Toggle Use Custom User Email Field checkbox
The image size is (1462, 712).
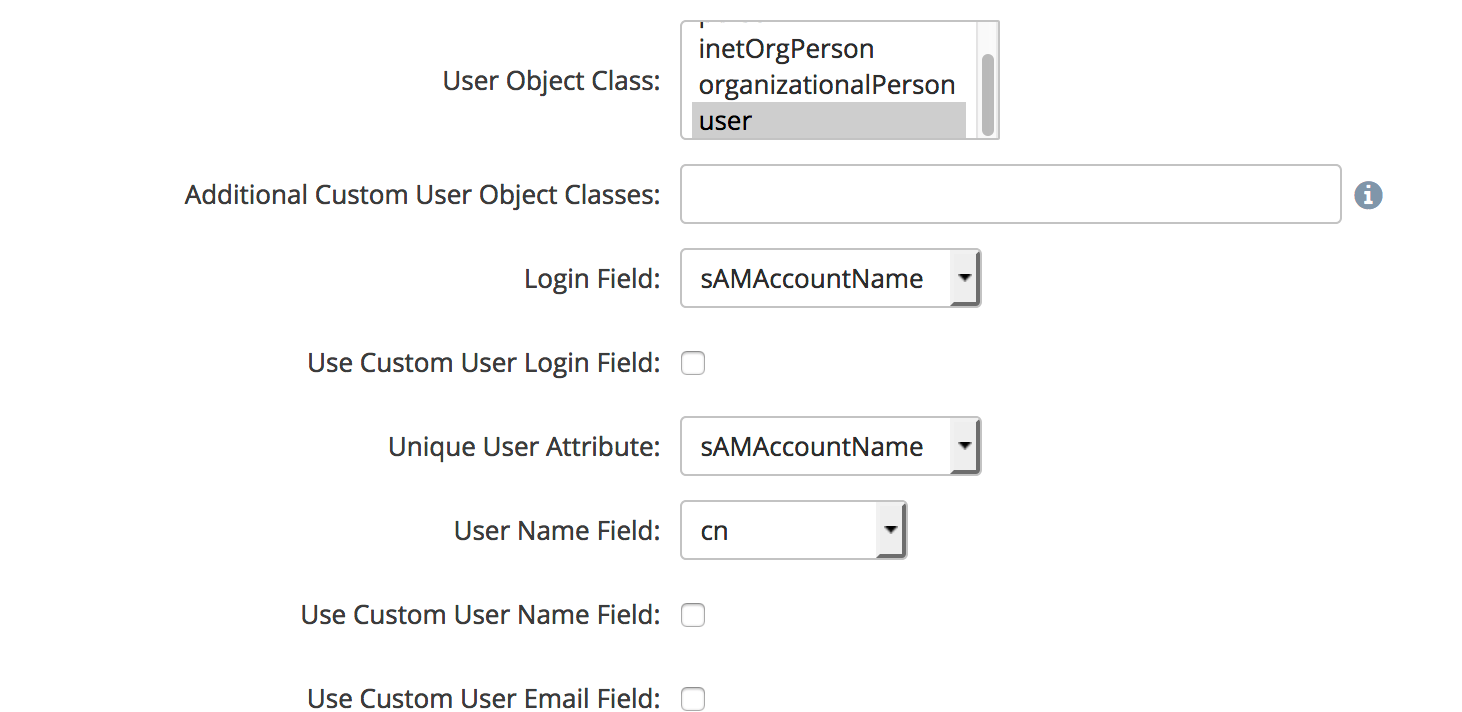pyautogui.click(x=693, y=699)
